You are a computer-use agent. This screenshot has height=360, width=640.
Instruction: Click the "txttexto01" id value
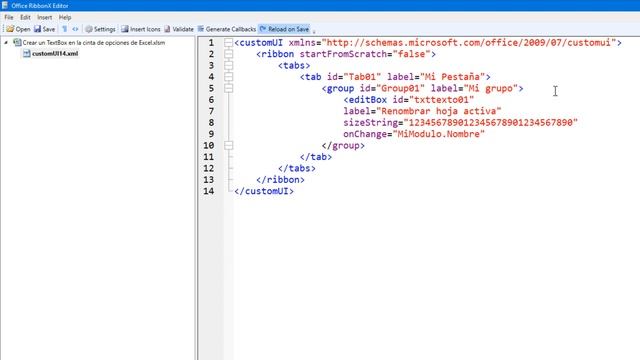[x=441, y=100]
